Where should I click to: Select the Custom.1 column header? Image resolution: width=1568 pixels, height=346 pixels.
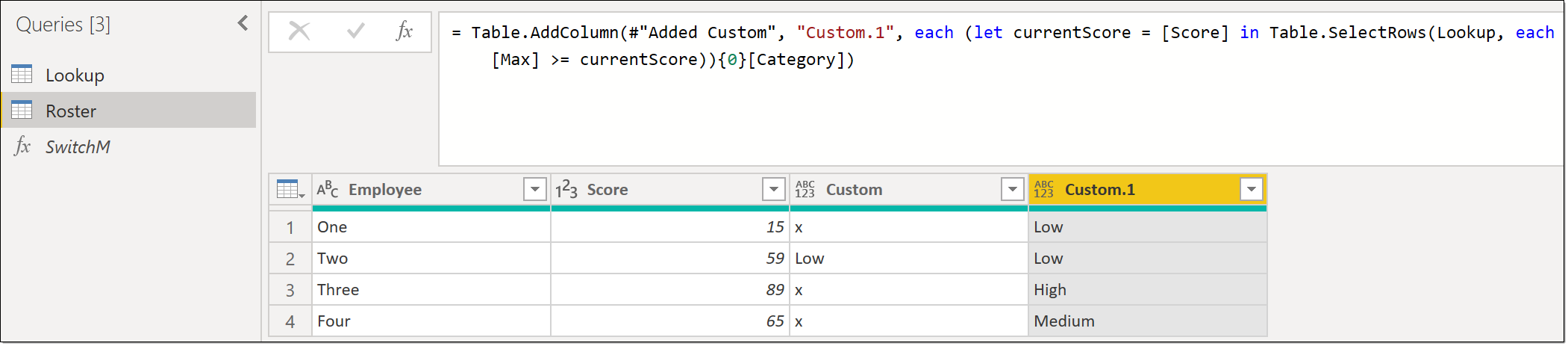click(1148, 190)
